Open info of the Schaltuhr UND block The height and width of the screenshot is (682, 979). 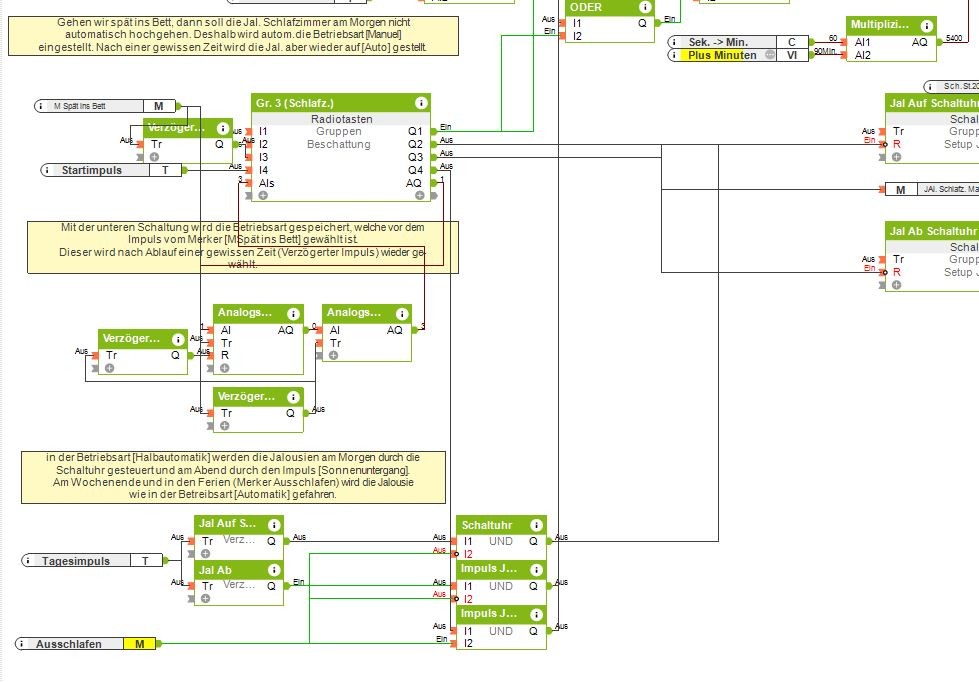[x=536, y=525]
